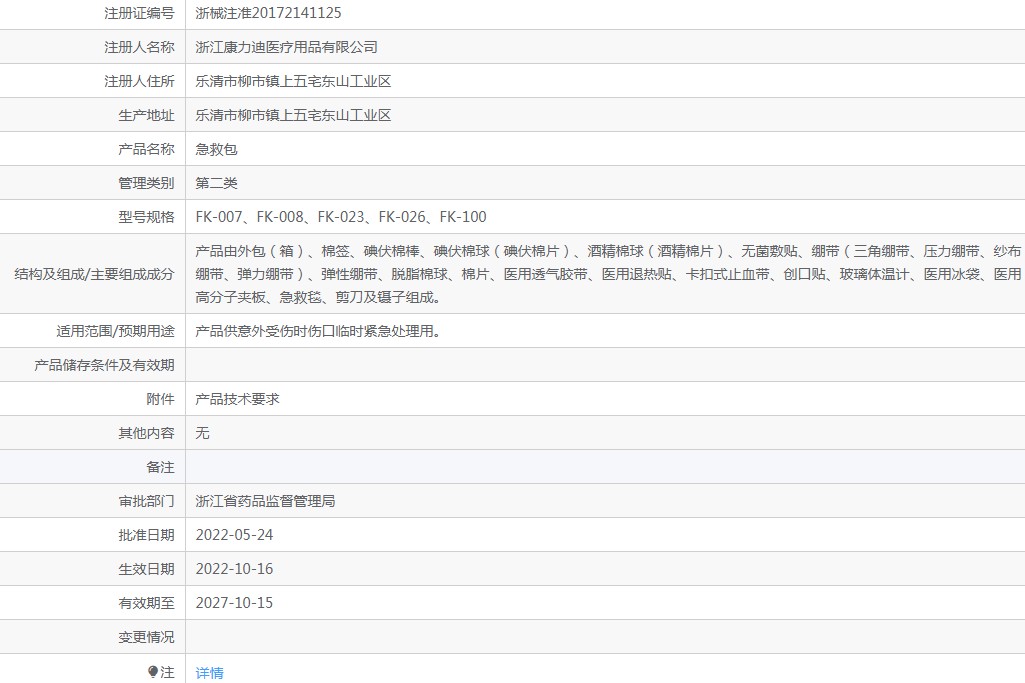1025x683 pixels.
Task: Select expiry date 2027-10-15
Action: click(234, 603)
